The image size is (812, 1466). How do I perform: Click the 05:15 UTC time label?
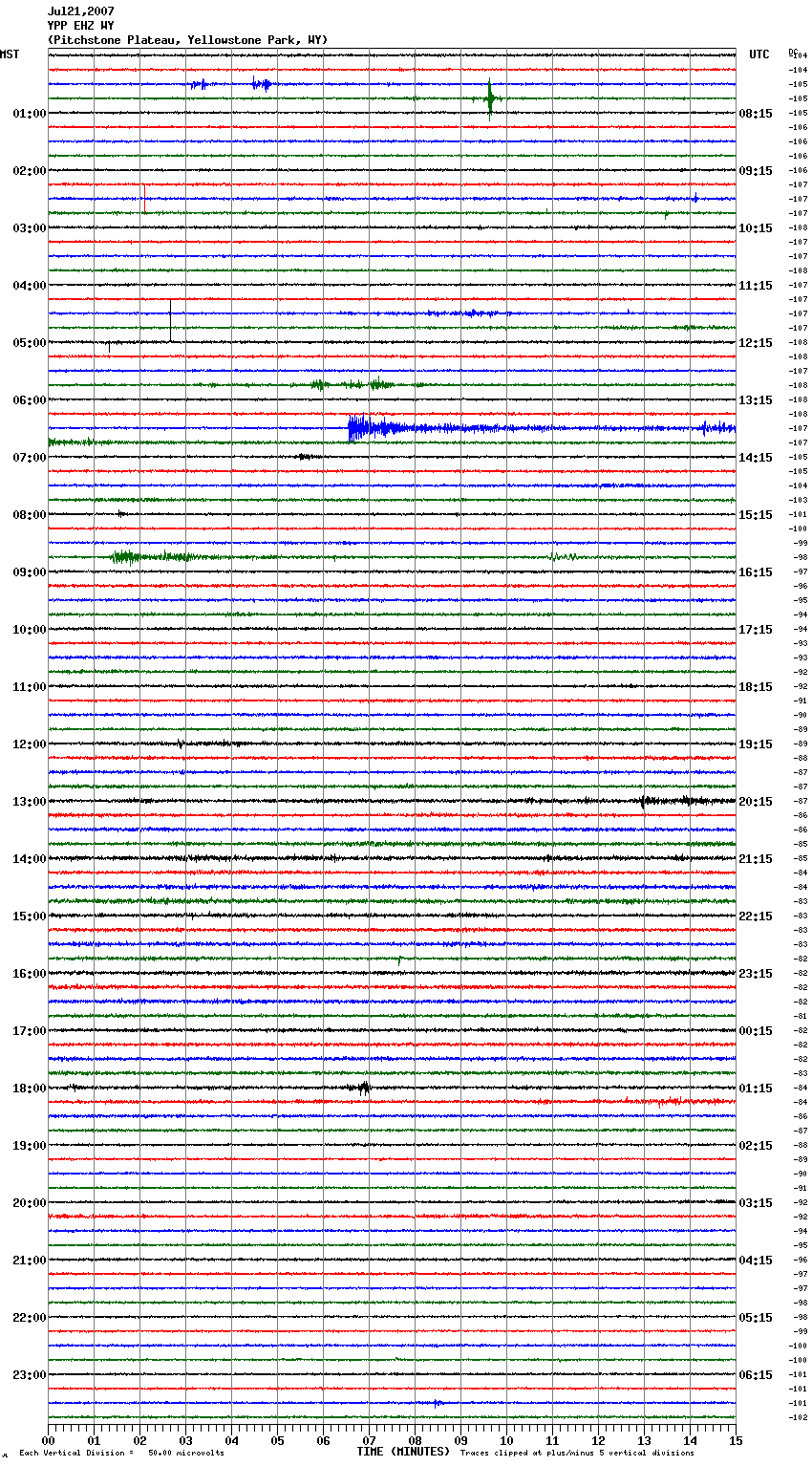756,1318
